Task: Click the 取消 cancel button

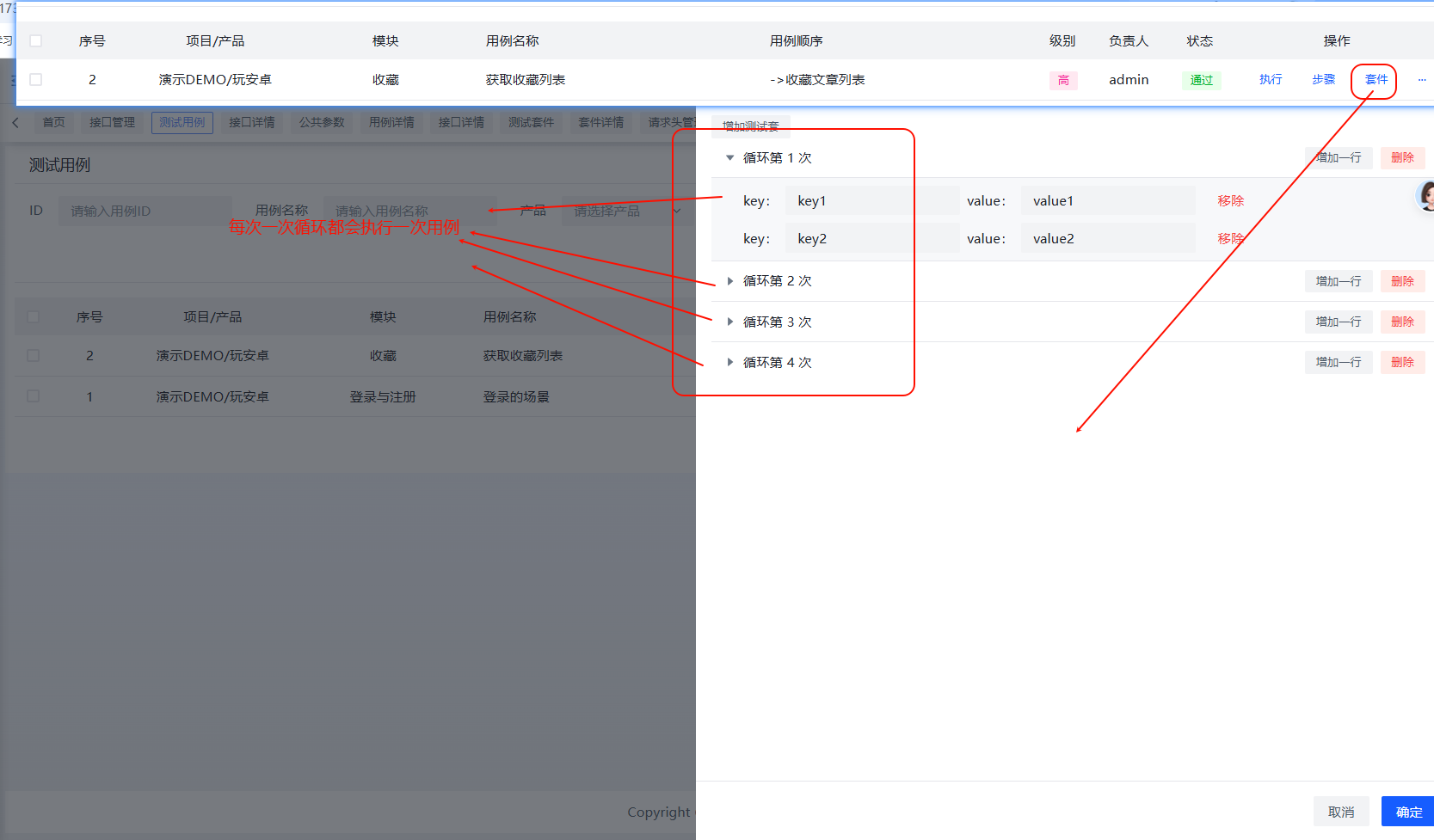Action: (1340, 812)
